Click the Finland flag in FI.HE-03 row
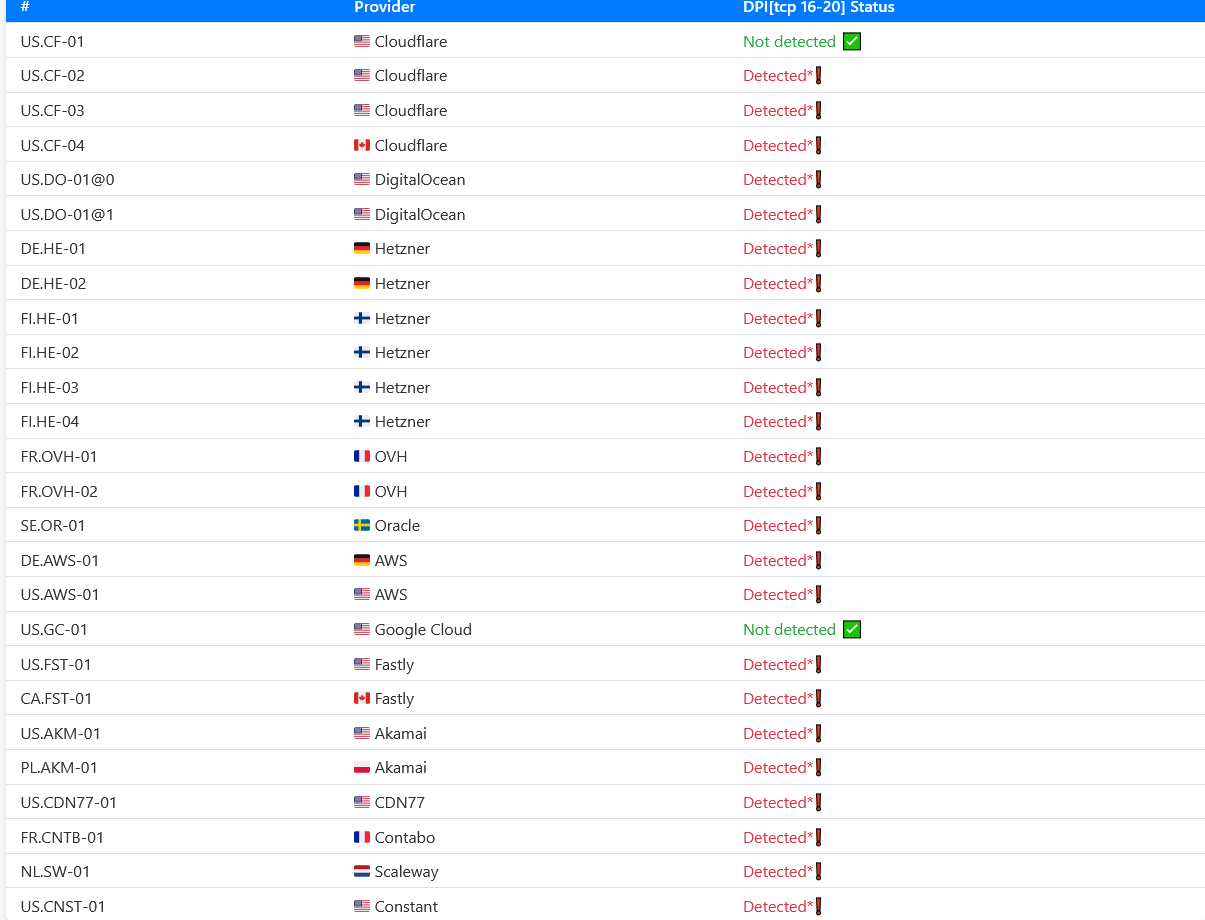The height and width of the screenshot is (920, 1205). tap(362, 388)
